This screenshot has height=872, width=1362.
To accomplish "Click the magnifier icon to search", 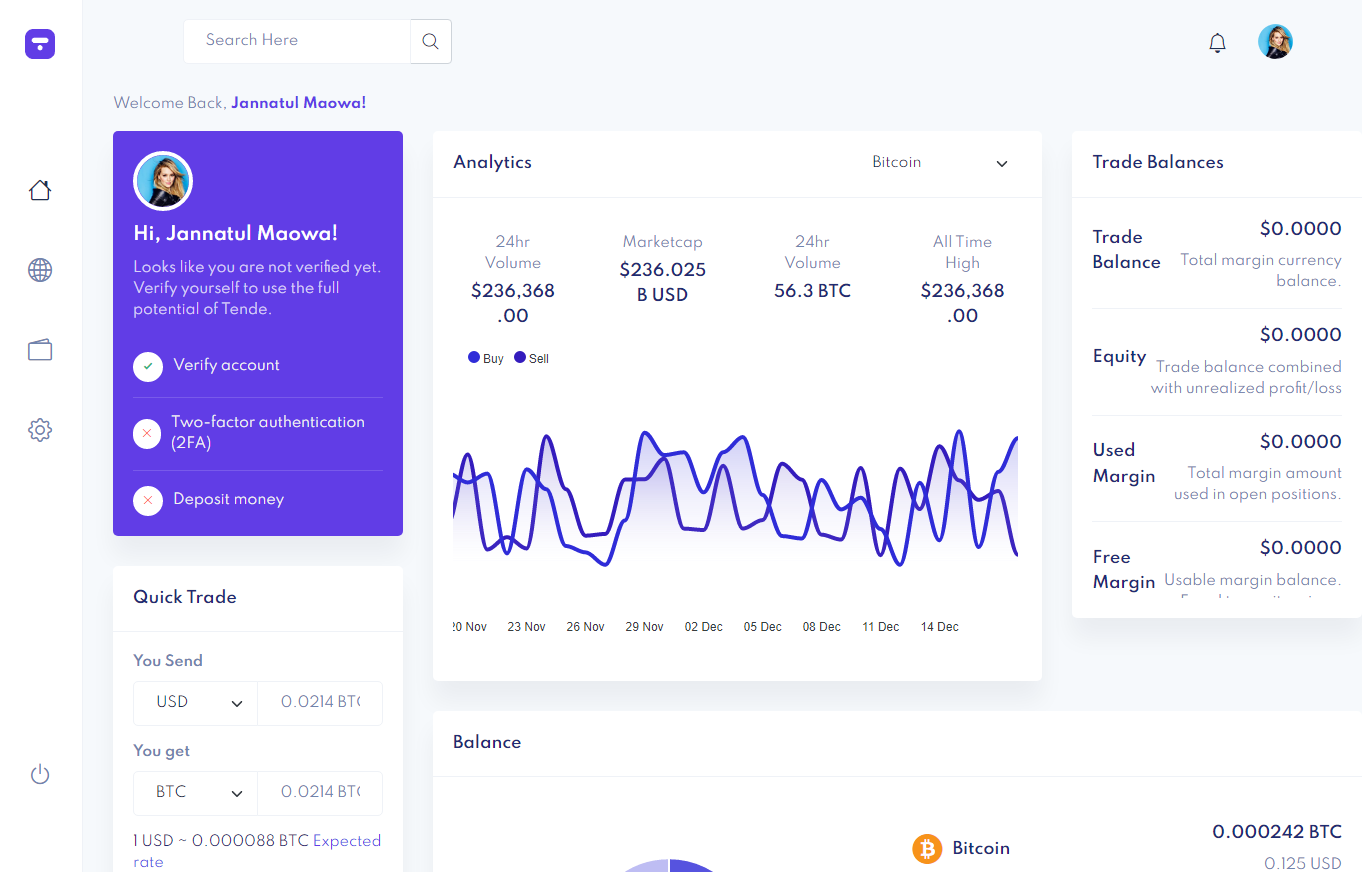I will click(x=430, y=41).
